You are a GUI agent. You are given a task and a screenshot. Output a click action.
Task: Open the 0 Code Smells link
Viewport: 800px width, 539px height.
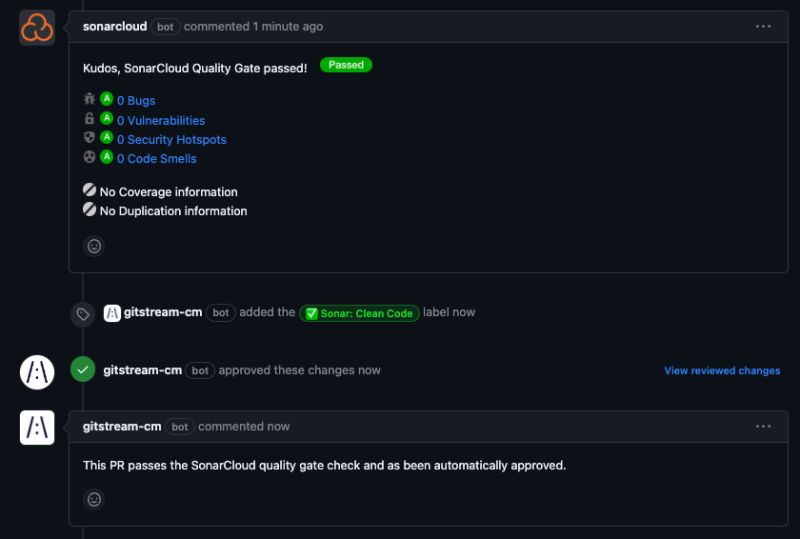pos(156,159)
